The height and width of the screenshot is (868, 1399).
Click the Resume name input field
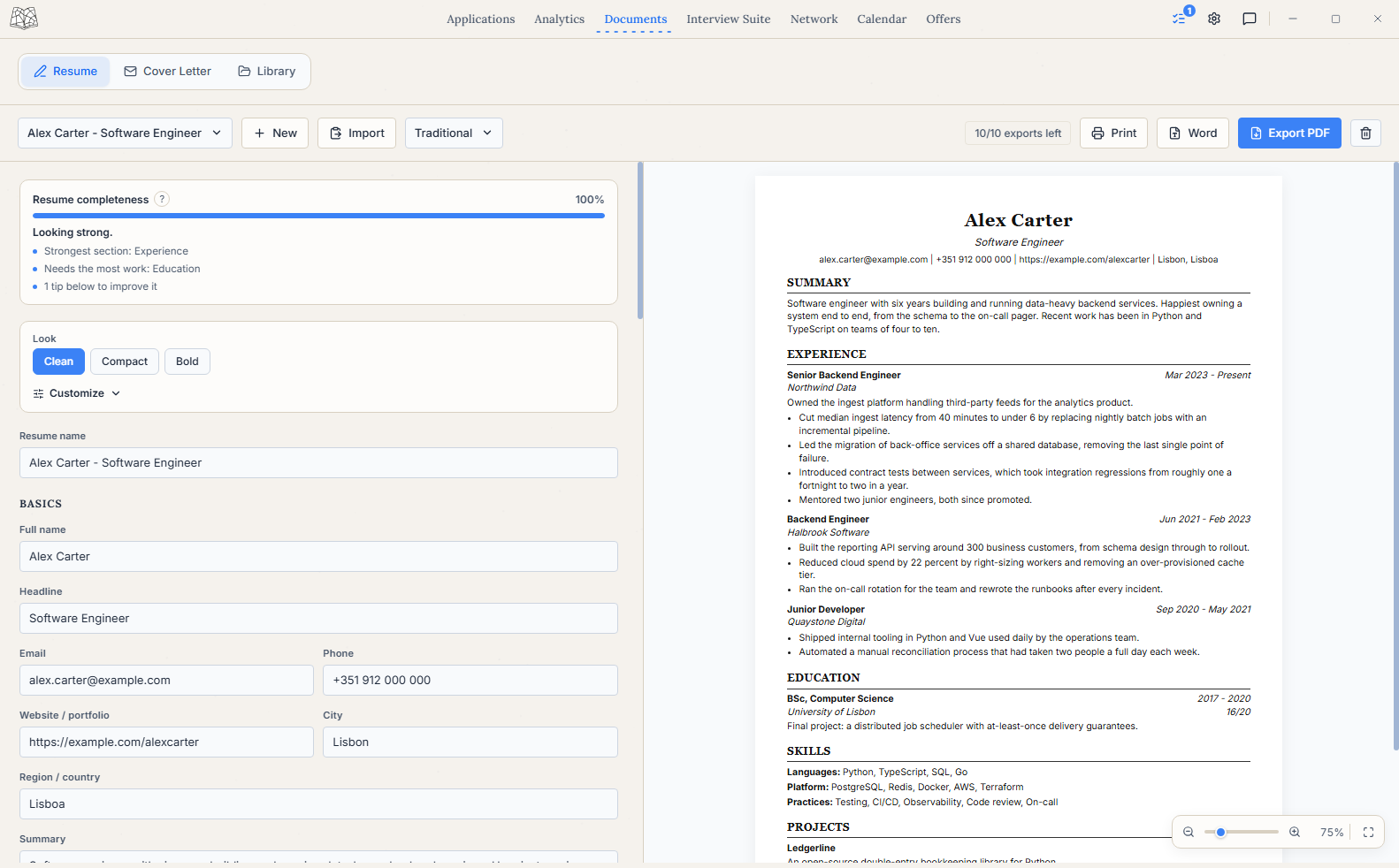pyautogui.click(x=318, y=463)
